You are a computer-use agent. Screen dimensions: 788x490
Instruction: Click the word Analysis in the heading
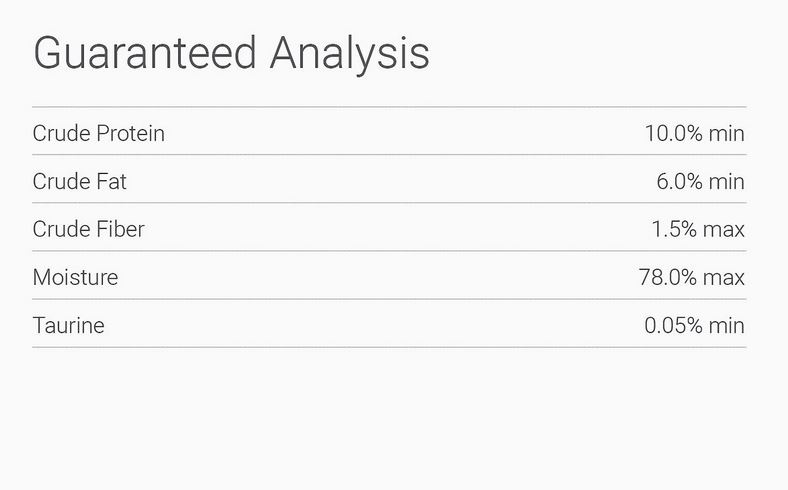349,53
